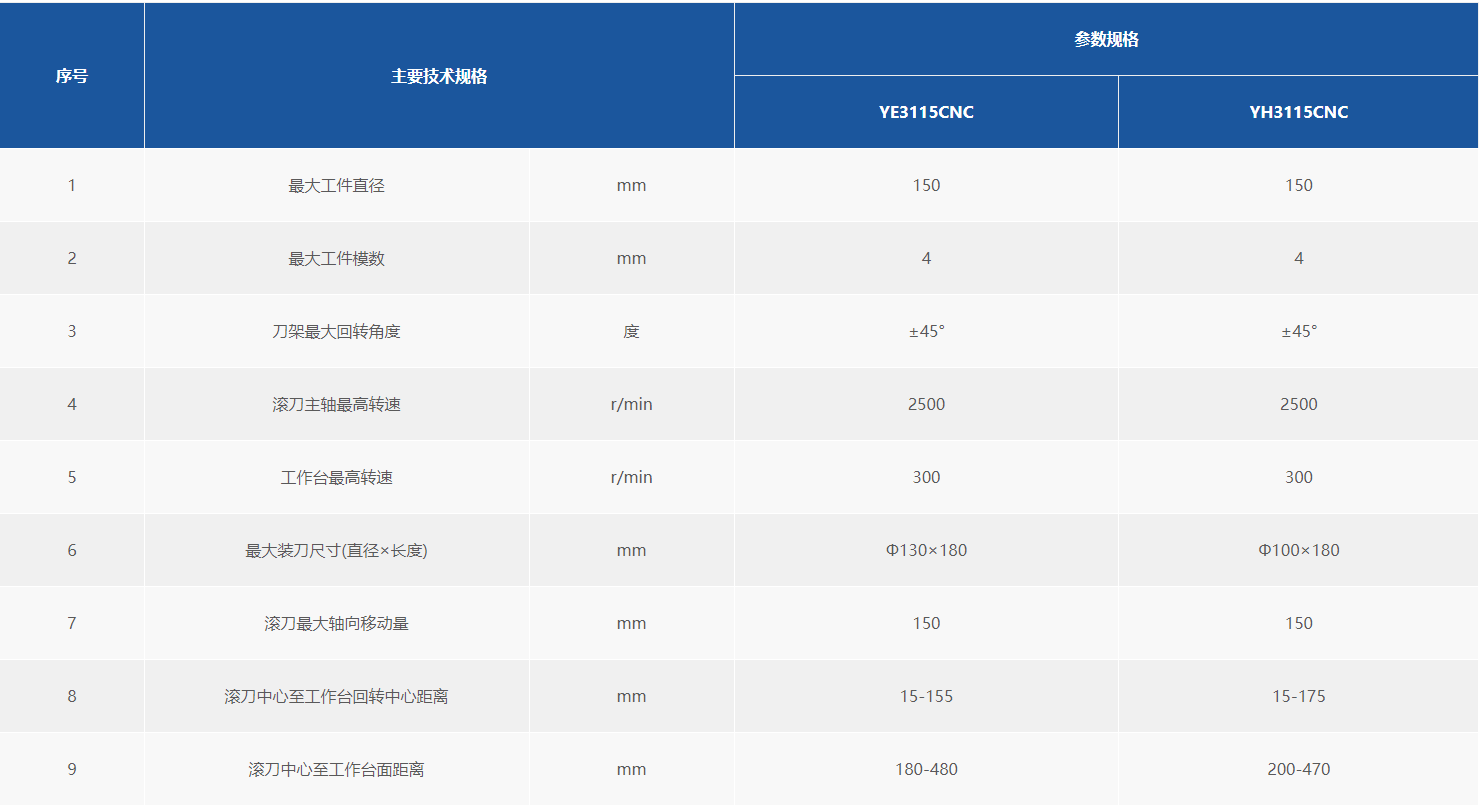Click sequence number 1 in 序号 column
This screenshot has width=1482, height=810.
[x=72, y=185]
